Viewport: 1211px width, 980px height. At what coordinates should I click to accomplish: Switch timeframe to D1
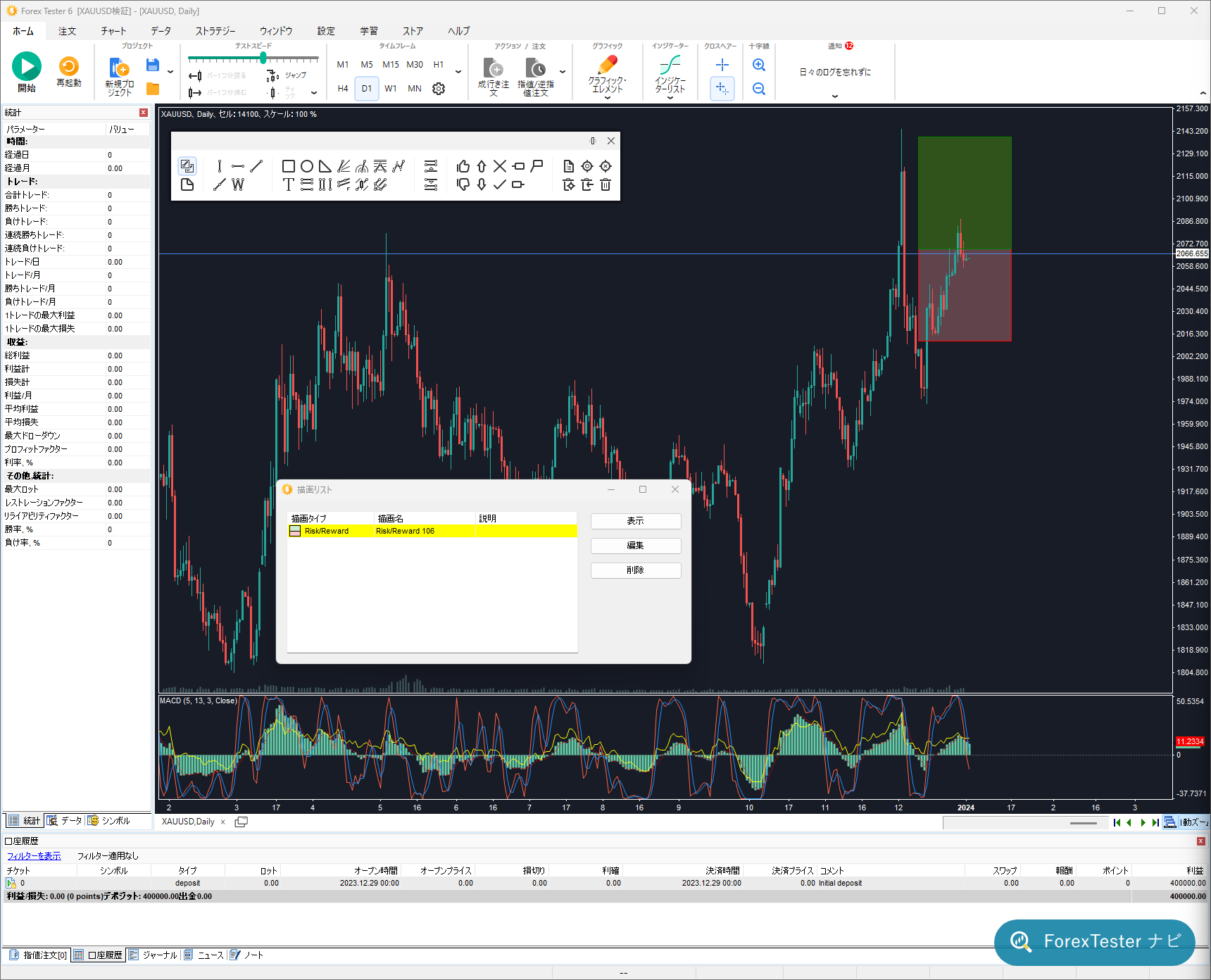(367, 89)
